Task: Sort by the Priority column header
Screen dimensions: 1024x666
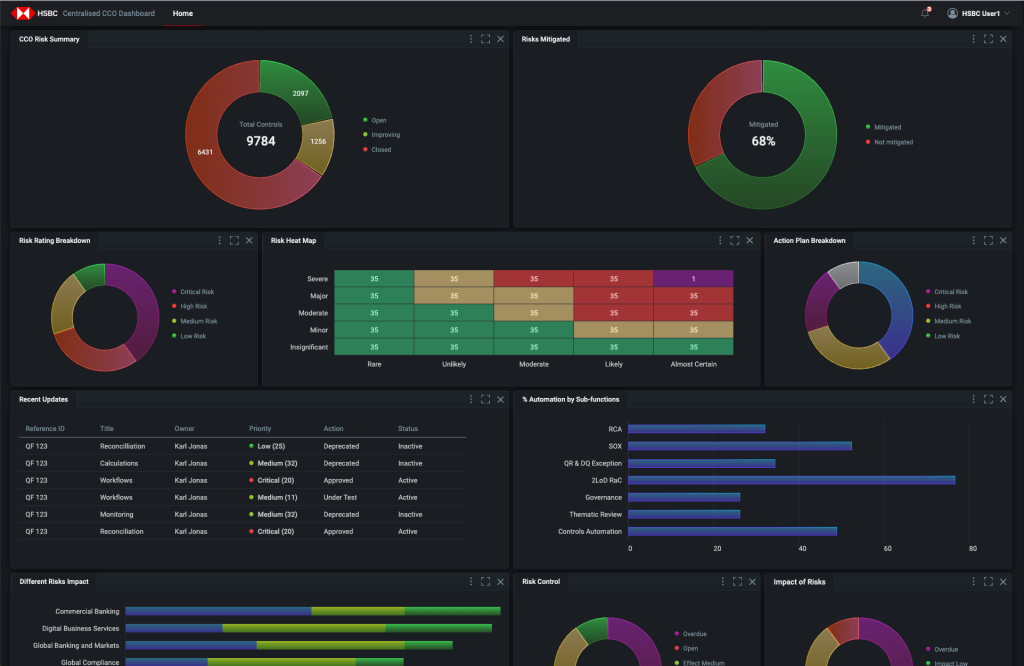Action: point(260,429)
